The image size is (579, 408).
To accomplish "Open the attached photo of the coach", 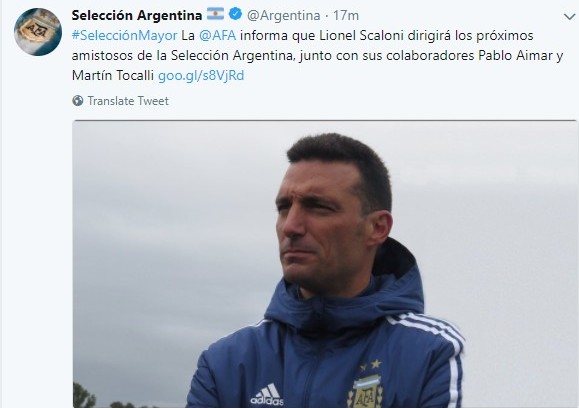I will [x=325, y=264].
